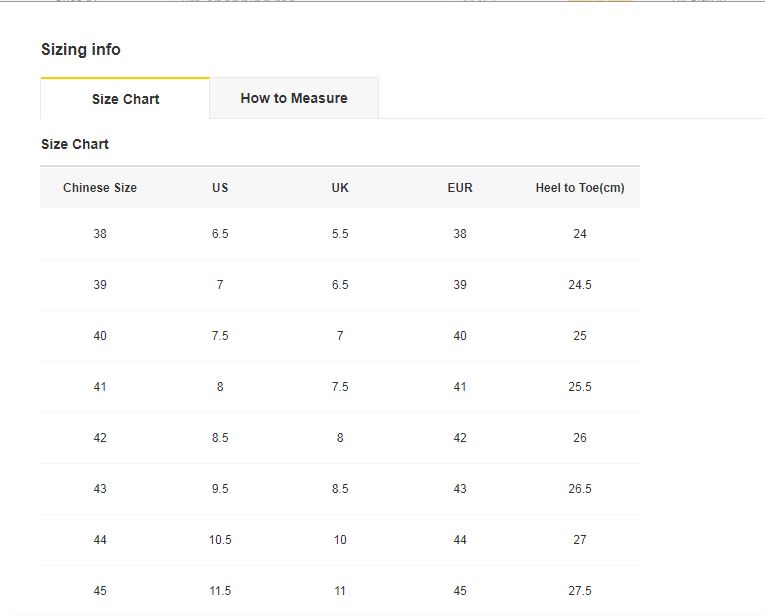Select US size 11.5 cell

[x=220, y=591]
